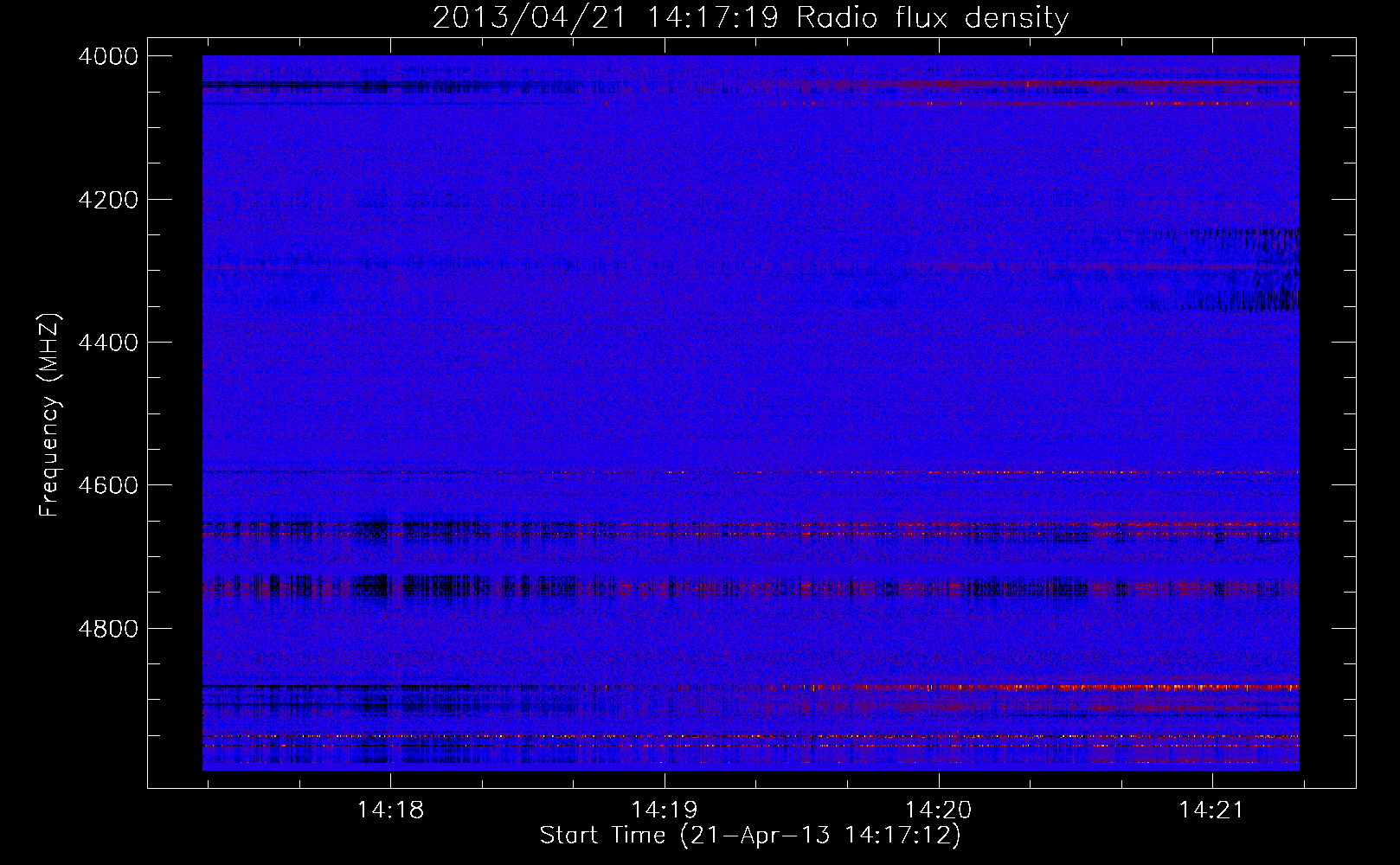Click the 14:18 time axis label
Image resolution: width=1400 pixels, height=865 pixels.
(x=390, y=810)
